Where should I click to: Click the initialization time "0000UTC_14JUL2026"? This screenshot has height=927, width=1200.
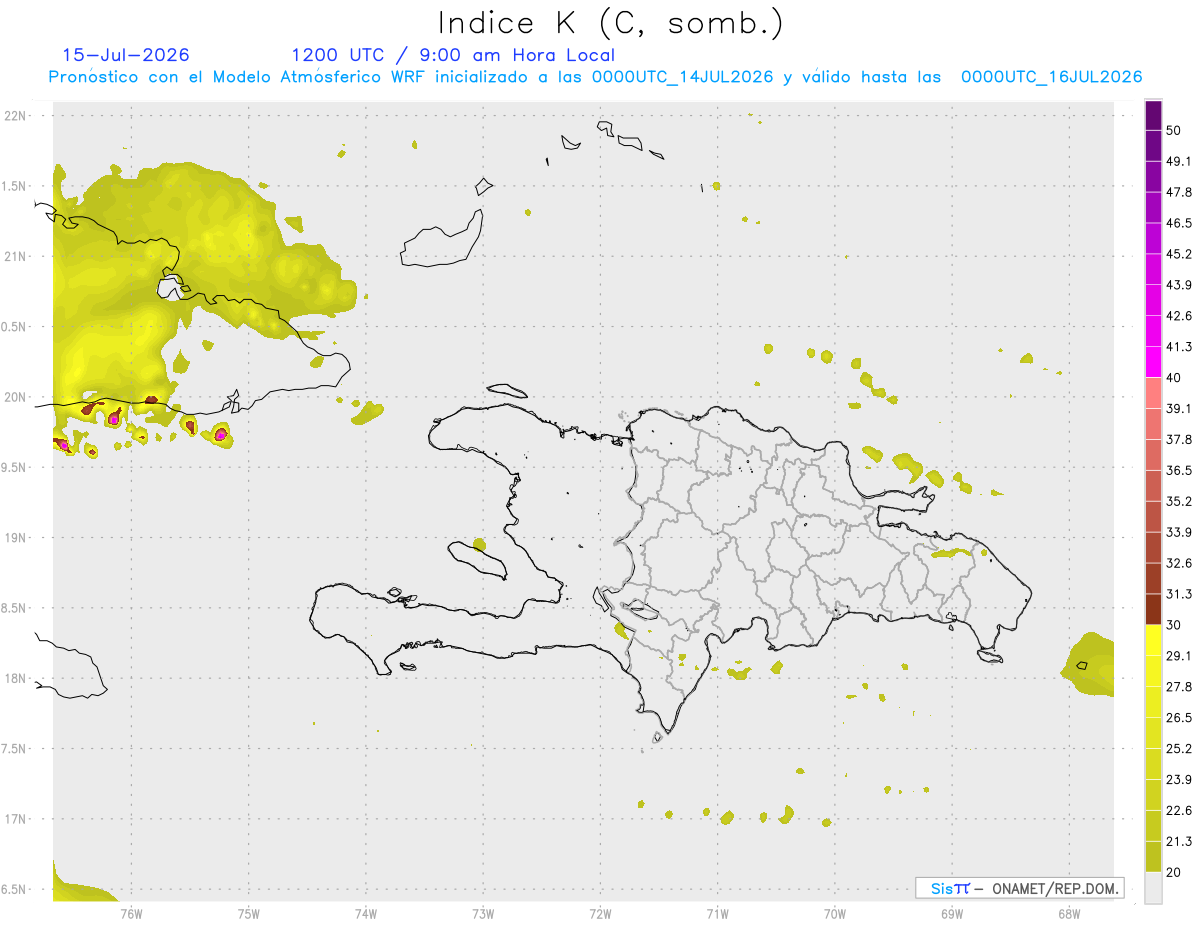[683, 76]
